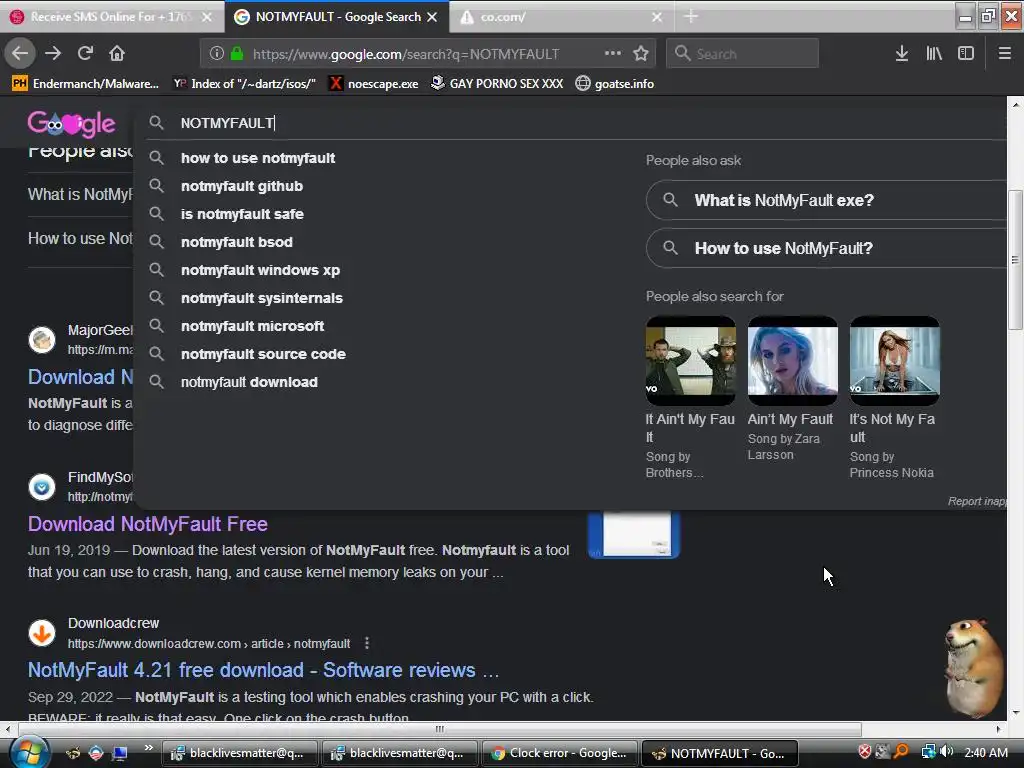Image resolution: width=1024 pixels, height=768 pixels.
Task: Click the 'Report inappropriate' link in the suggestions panel
Action: (977, 501)
